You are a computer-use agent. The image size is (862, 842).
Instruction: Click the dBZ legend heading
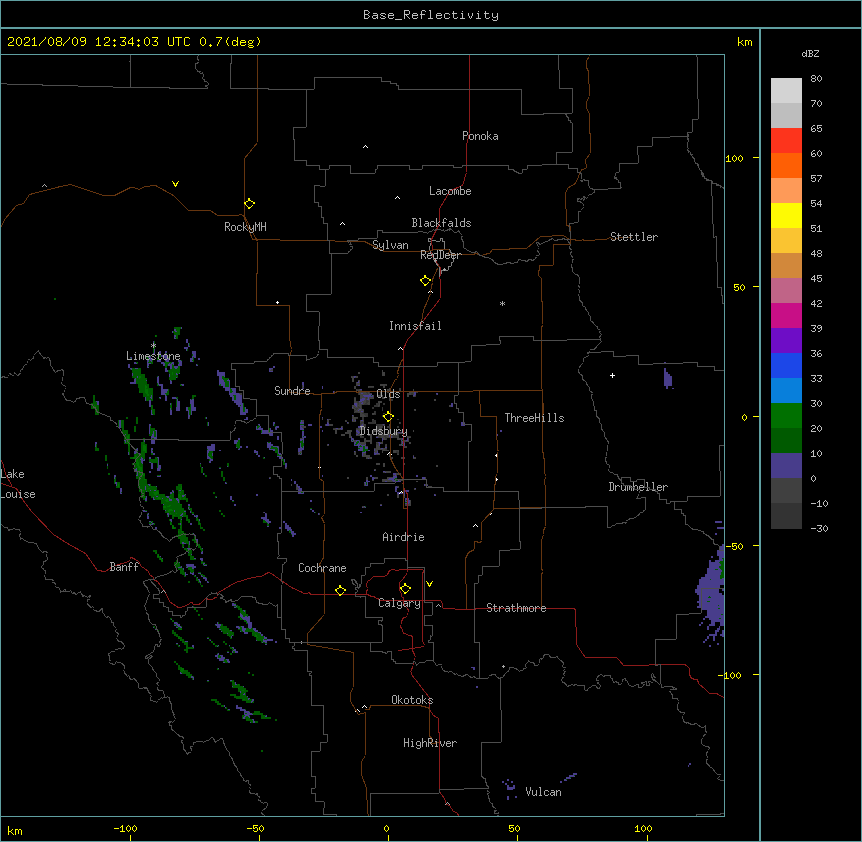tap(810, 53)
